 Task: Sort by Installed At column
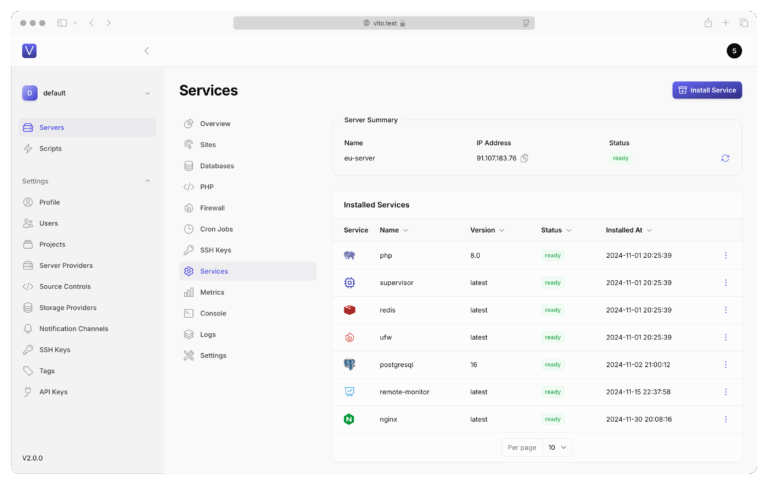630,230
